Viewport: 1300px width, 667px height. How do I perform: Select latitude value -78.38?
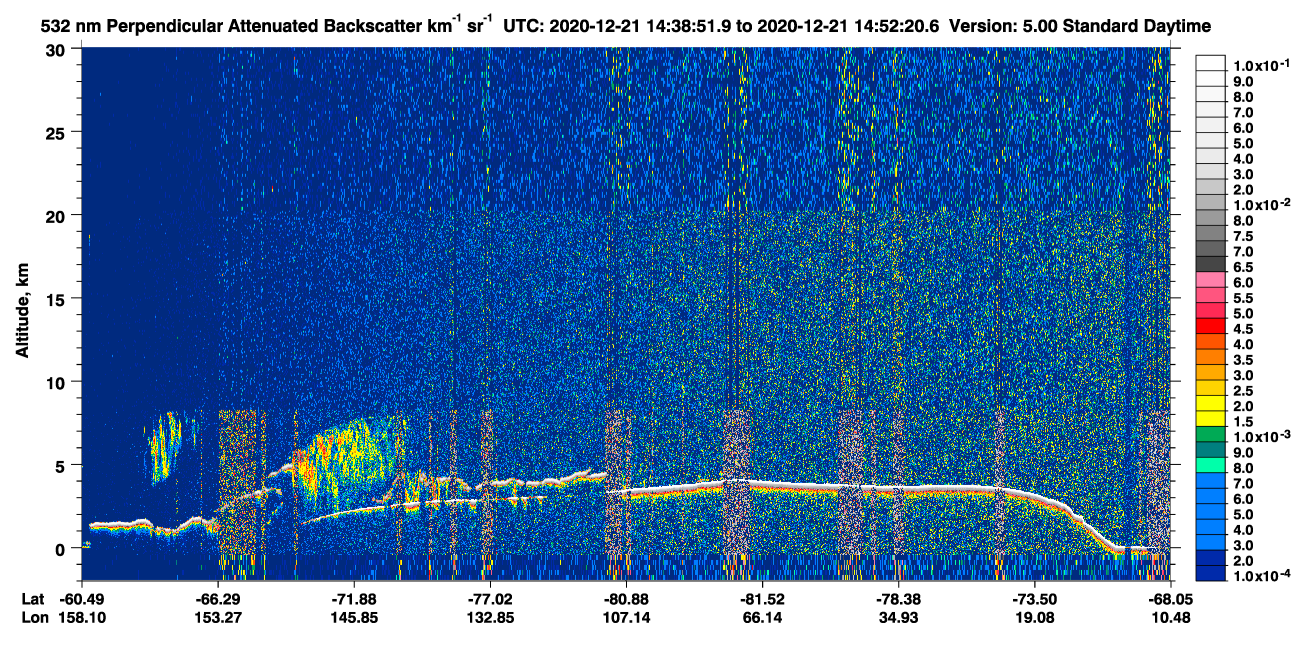[x=899, y=599]
